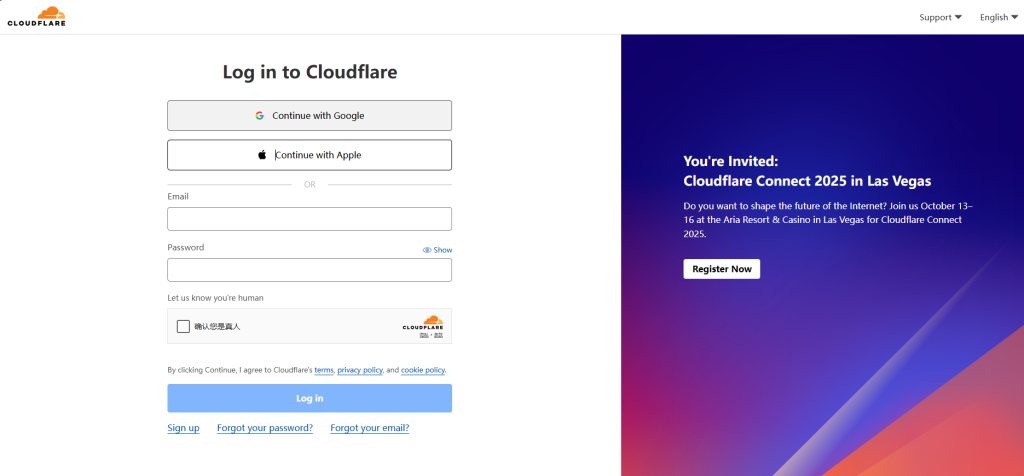
Task: Click the Register Now button
Action: tap(722, 269)
